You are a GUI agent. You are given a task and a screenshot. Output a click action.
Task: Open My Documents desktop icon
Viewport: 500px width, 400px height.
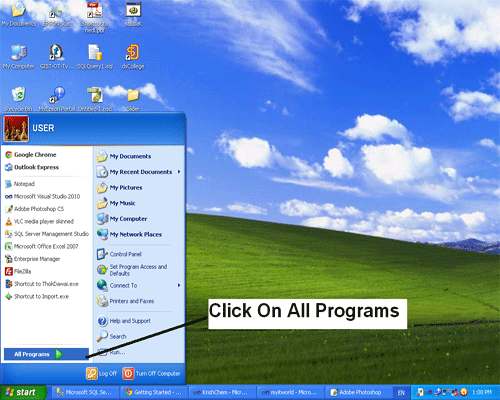19,14
